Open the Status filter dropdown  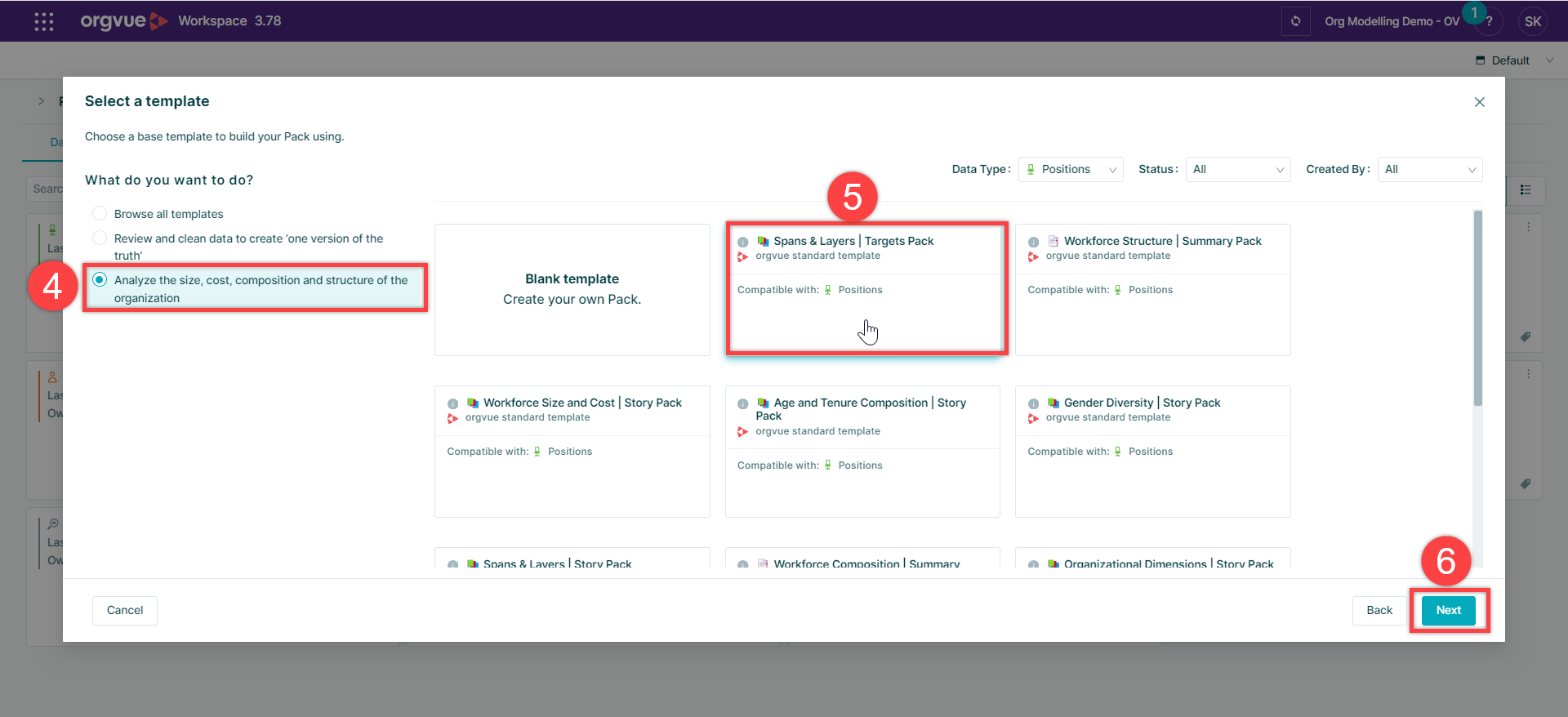[1238, 169]
